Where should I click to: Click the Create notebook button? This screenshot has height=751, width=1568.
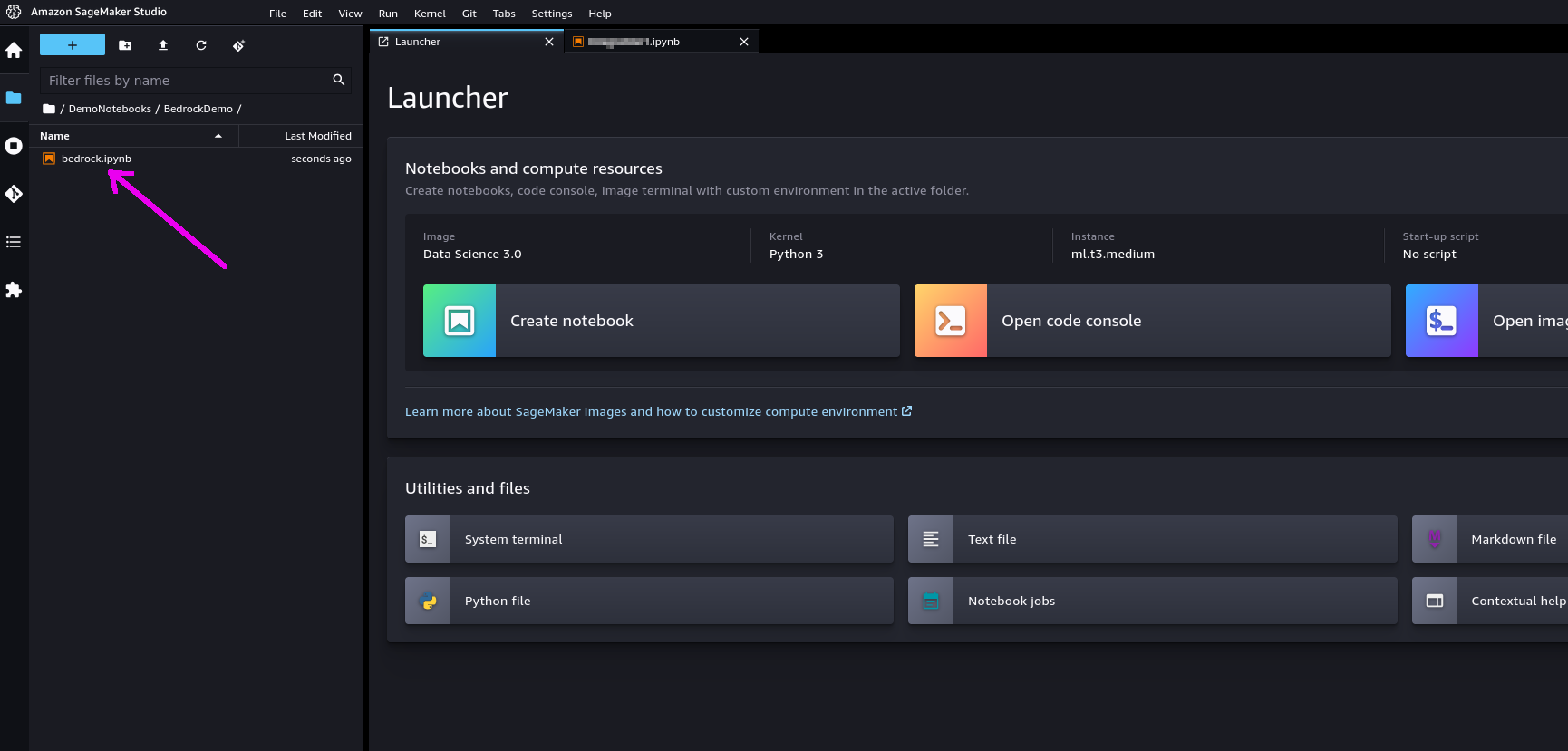tap(662, 321)
